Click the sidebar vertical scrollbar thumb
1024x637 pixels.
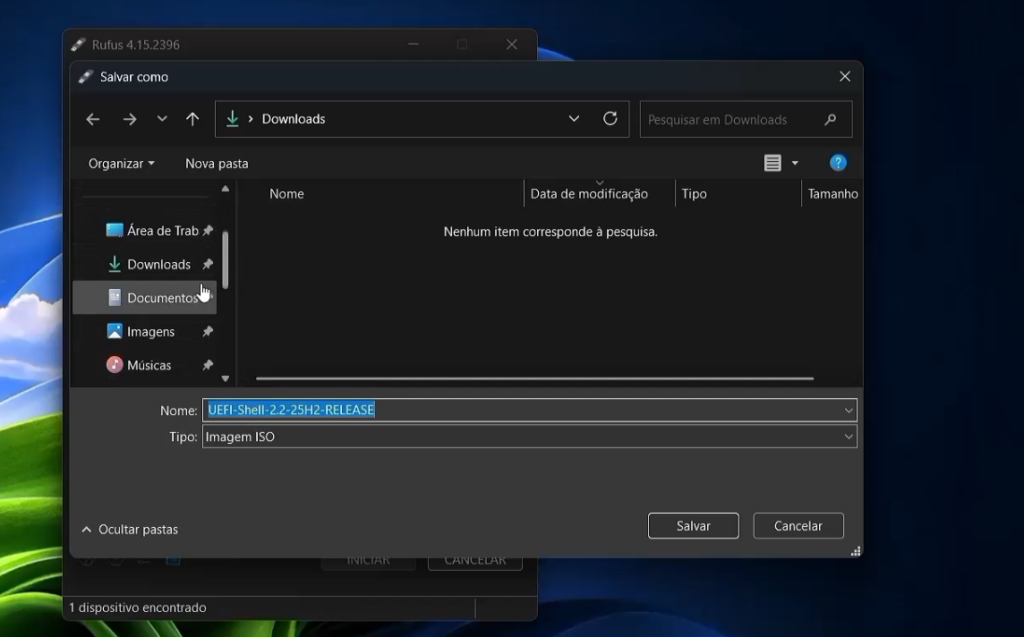(x=225, y=259)
